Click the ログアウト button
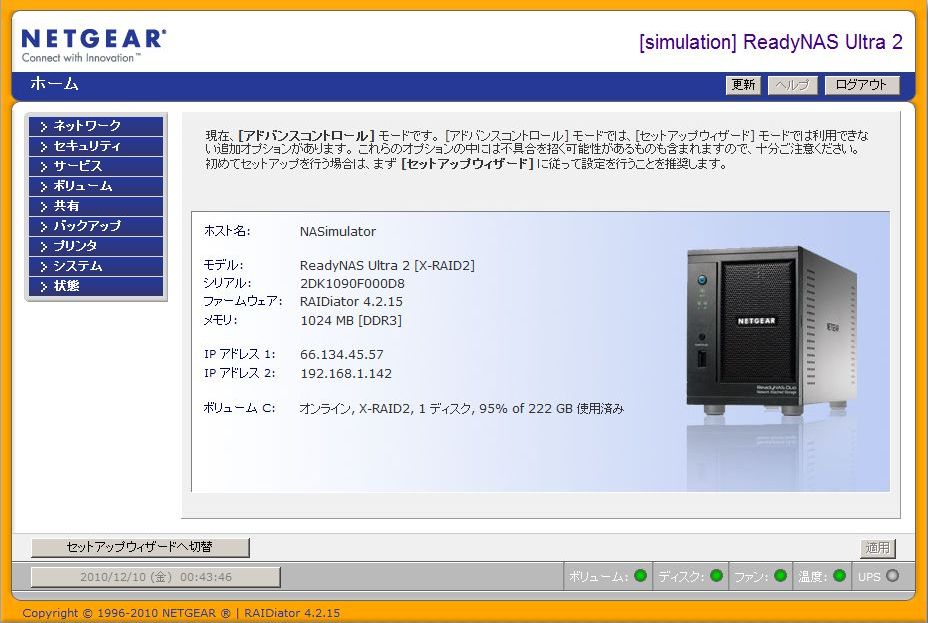The image size is (928, 623). pyautogui.click(x=862, y=85)
